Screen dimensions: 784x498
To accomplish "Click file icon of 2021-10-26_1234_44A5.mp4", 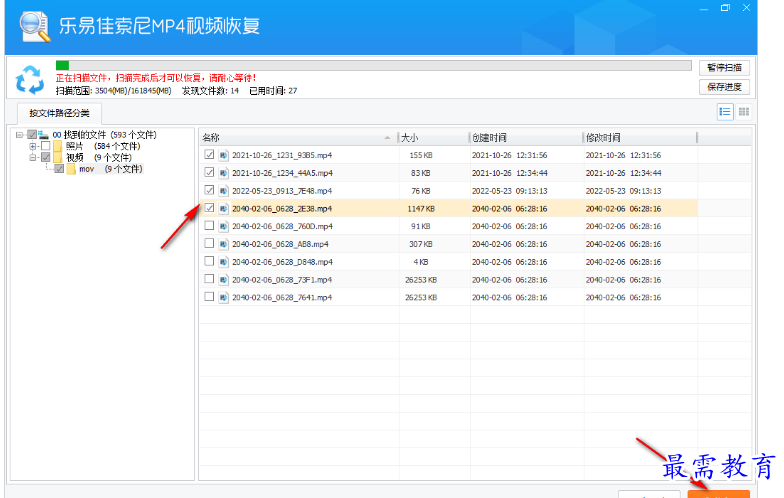I will pos(224,173).
